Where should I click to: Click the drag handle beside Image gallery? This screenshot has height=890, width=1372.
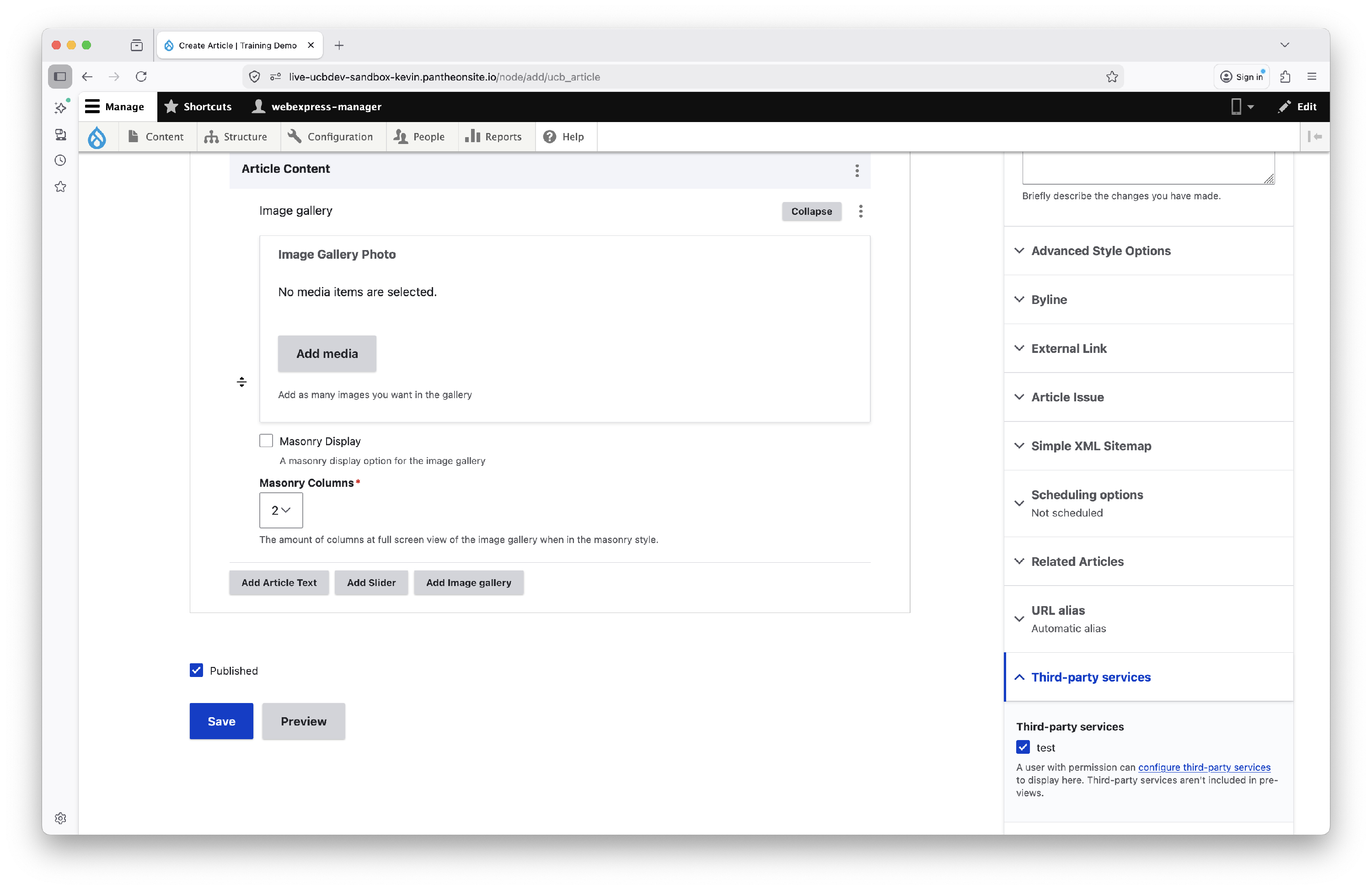coord(241,382)
